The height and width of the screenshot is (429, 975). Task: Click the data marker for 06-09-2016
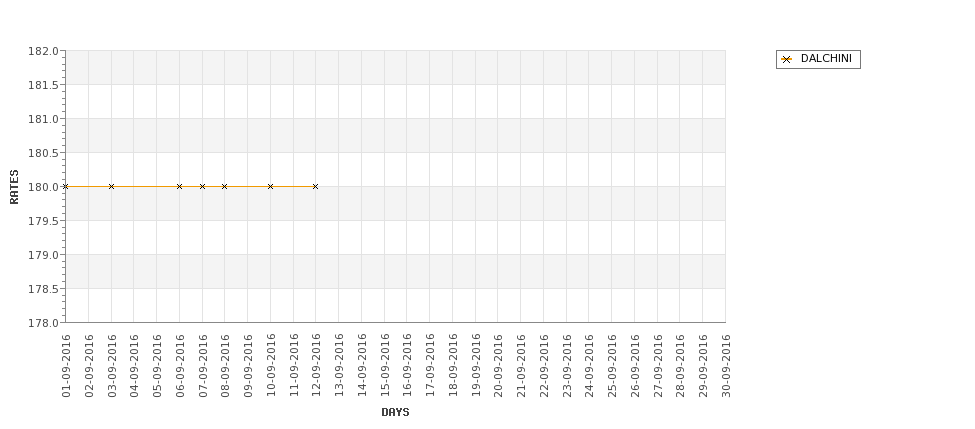pos(179,187)
